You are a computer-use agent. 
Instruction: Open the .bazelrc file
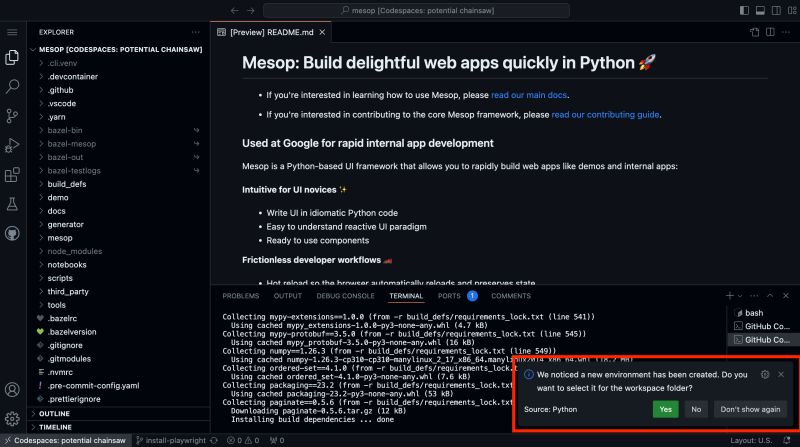[x=118, y=318]
